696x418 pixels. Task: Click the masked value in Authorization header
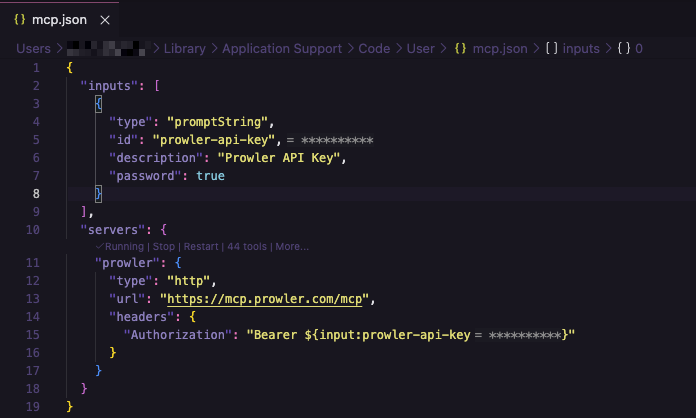click(525, 335)
